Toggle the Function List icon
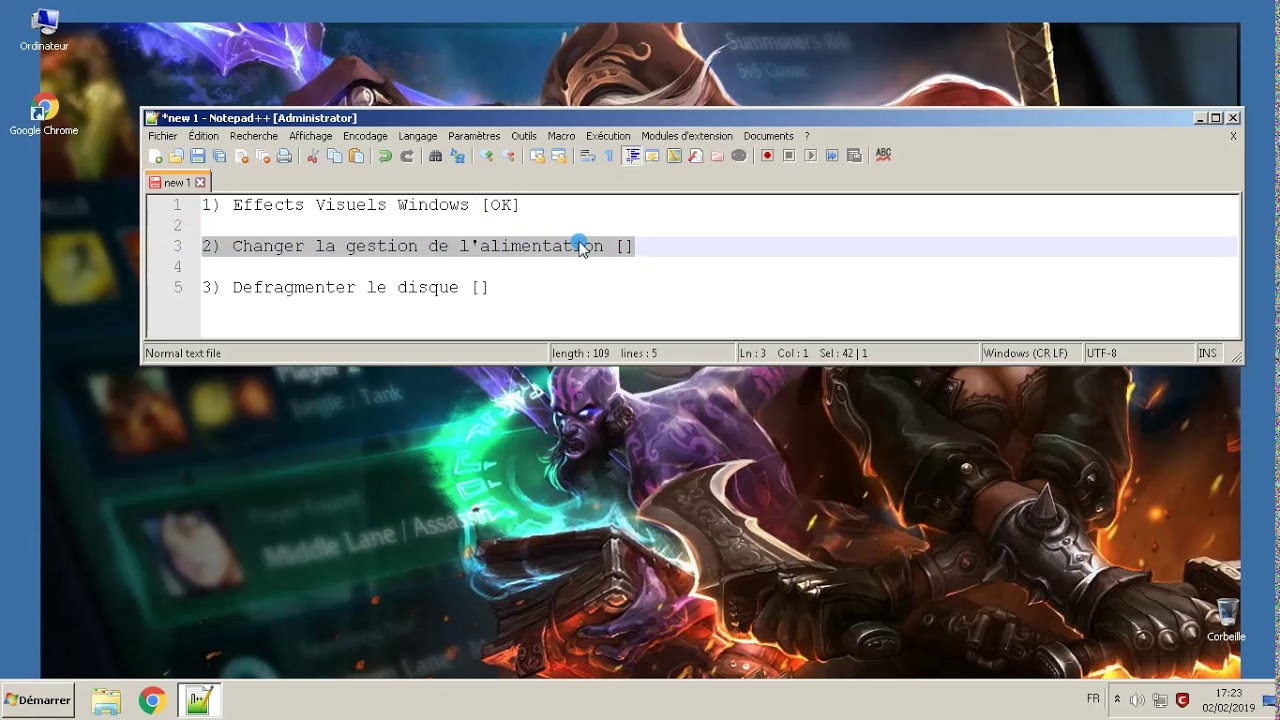Viewport: 1280px width, 720px height. point(696,156)
